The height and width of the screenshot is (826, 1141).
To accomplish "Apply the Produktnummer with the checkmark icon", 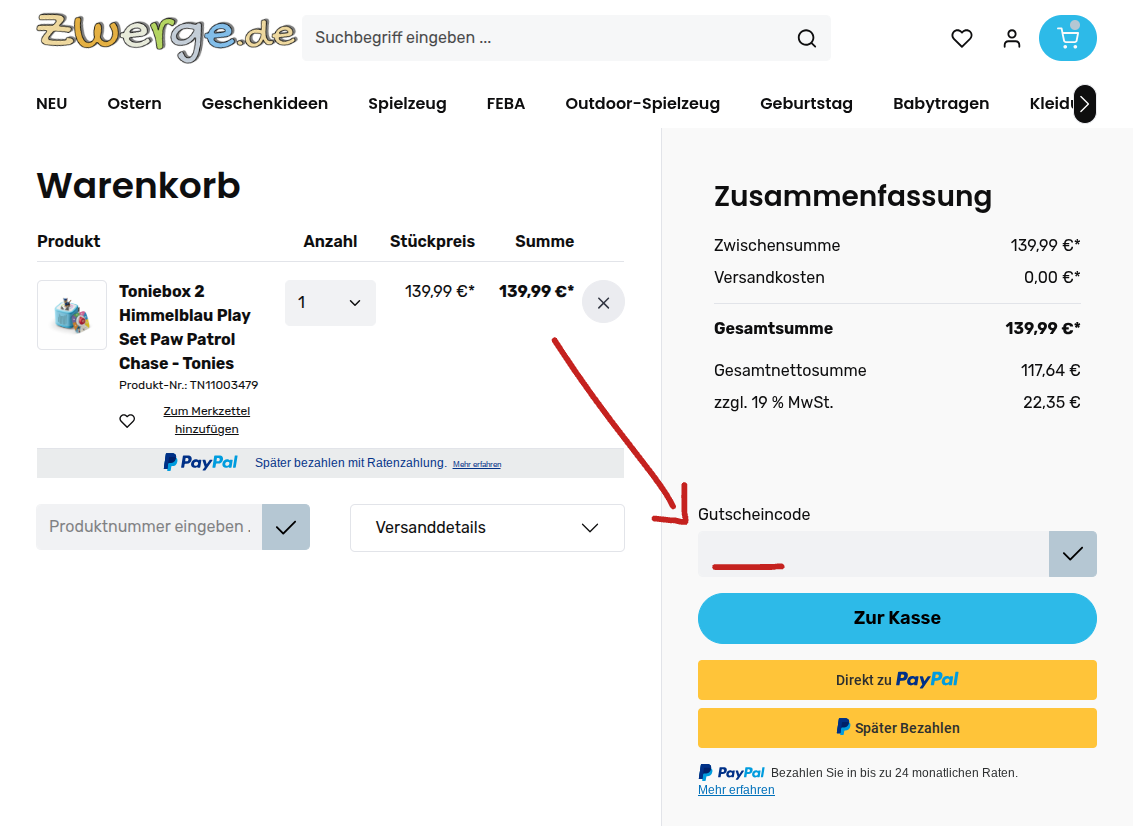I will point(286,527).
